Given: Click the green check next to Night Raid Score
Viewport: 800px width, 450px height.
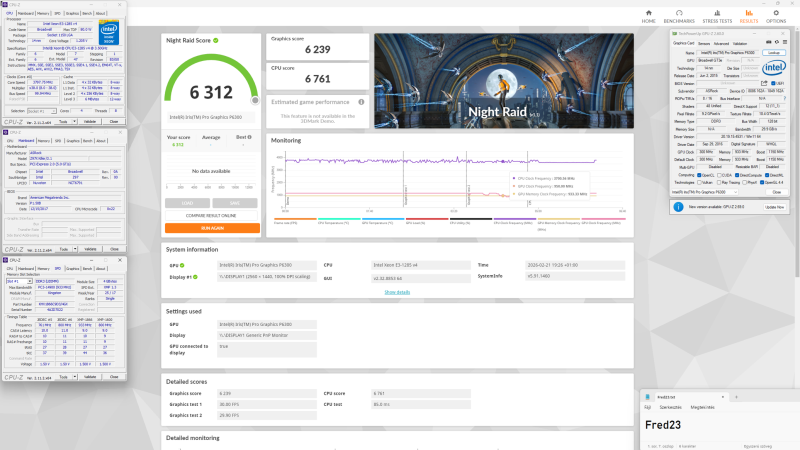Looking at the screenshot, I should (x=216, y=40).
